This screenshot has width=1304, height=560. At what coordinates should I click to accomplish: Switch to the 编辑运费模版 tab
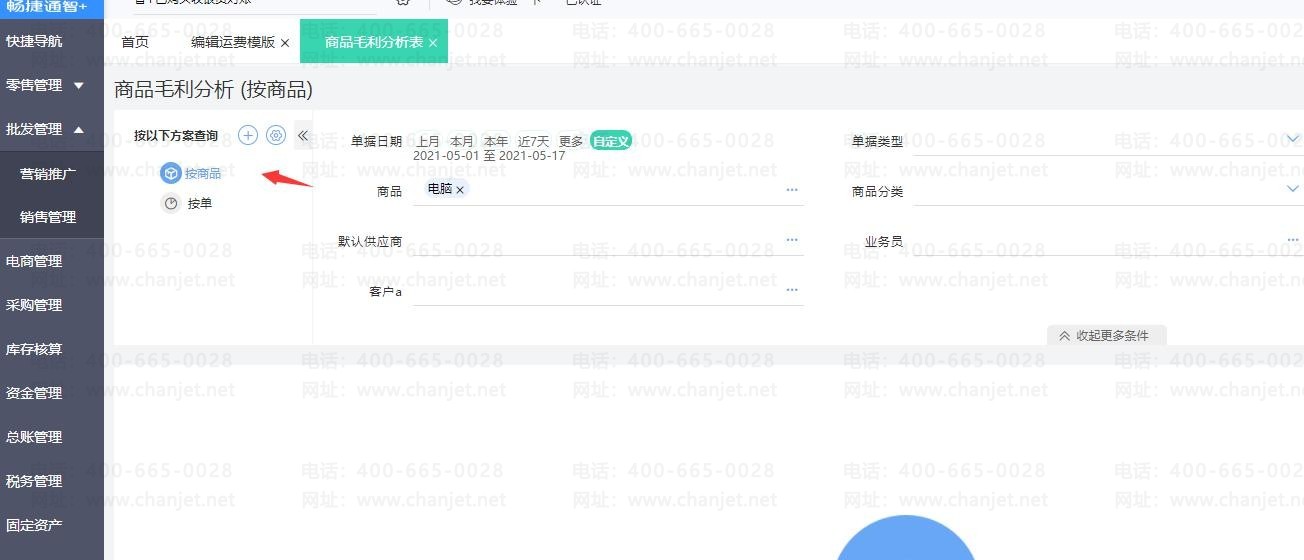[232, 43]
